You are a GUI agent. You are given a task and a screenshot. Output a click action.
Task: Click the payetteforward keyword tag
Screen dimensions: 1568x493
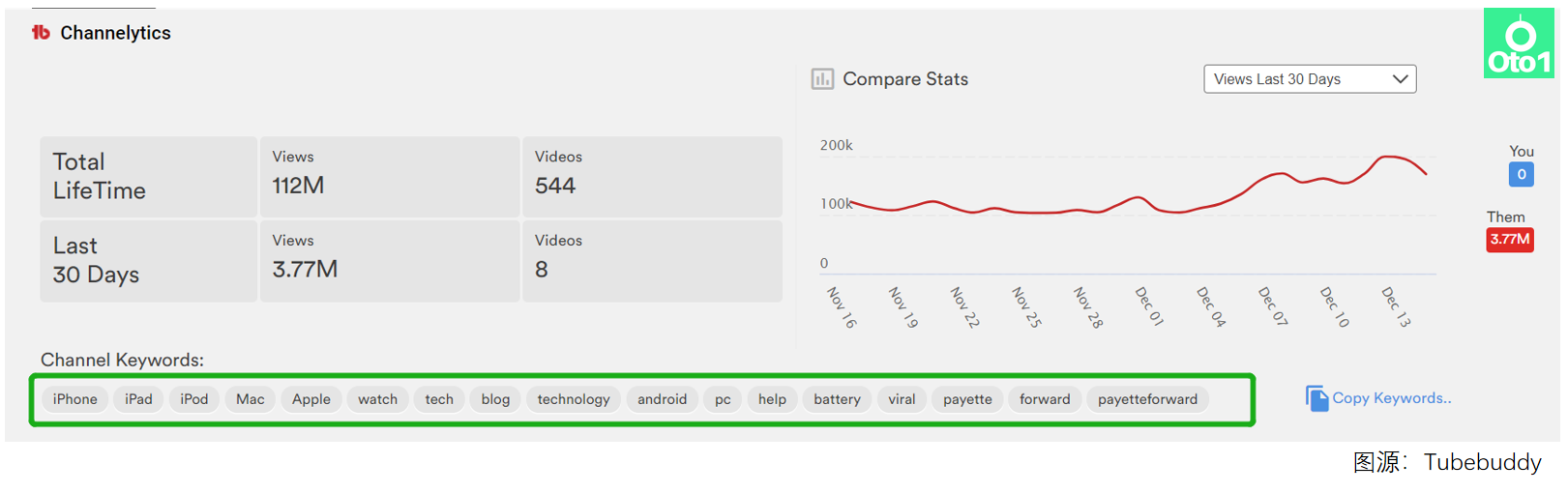(1147, 399)
